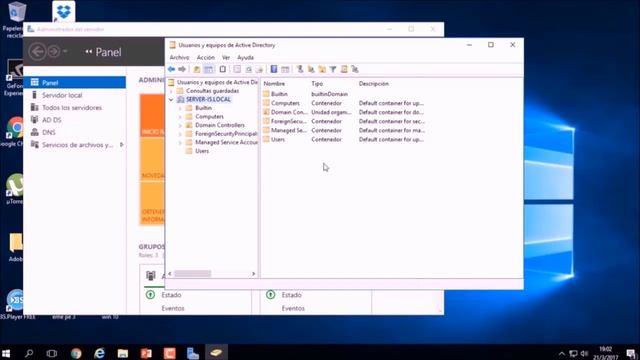The height and width of the screenshot is (360, 640).
Task: Expand the Builtin node in the tree
Action: (180, 108)
